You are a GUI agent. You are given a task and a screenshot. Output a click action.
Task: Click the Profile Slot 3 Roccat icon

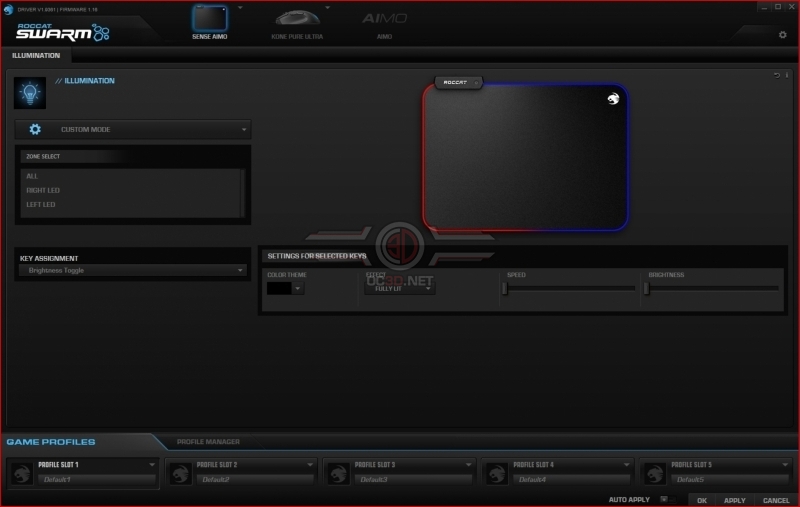coord(338,473)
